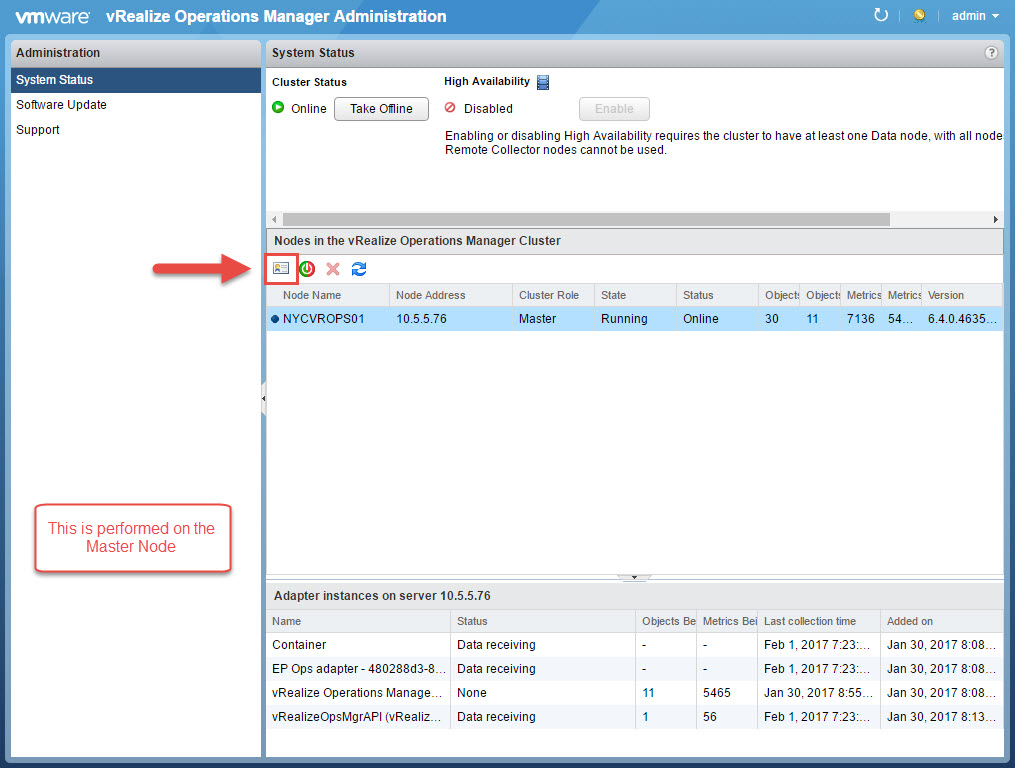Click the High Availability info icon
The height and width of the screenshot is (768, 1015).
coord(543,82)
